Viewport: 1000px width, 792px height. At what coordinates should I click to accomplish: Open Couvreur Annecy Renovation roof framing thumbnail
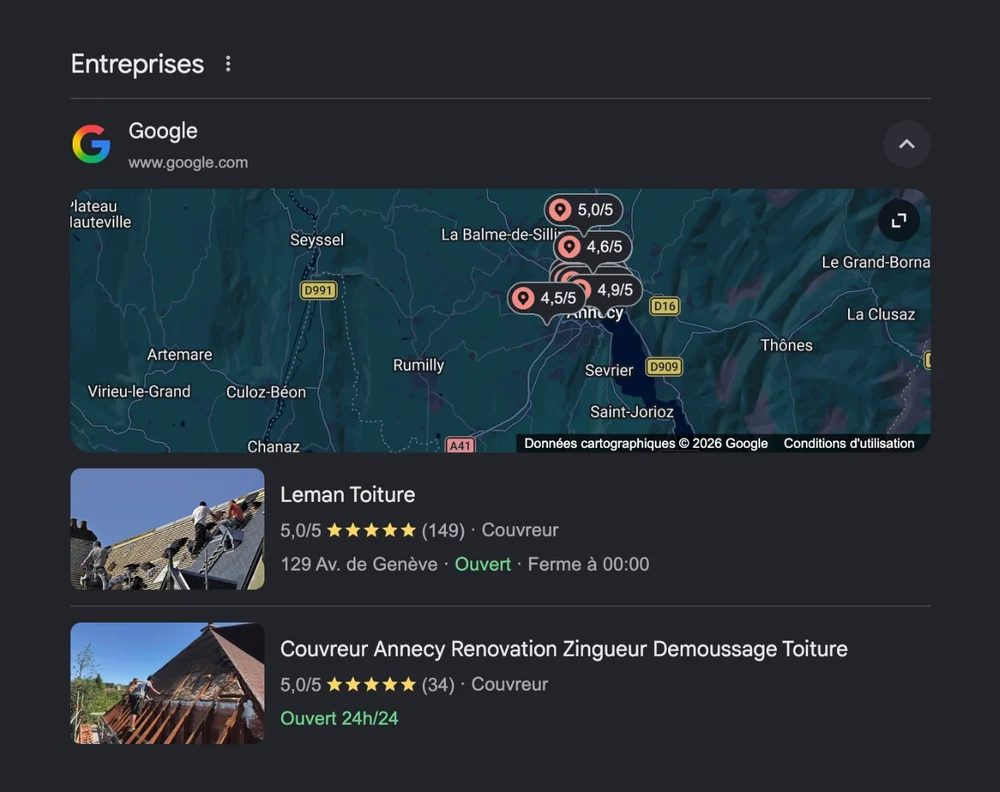coord(167,683)
